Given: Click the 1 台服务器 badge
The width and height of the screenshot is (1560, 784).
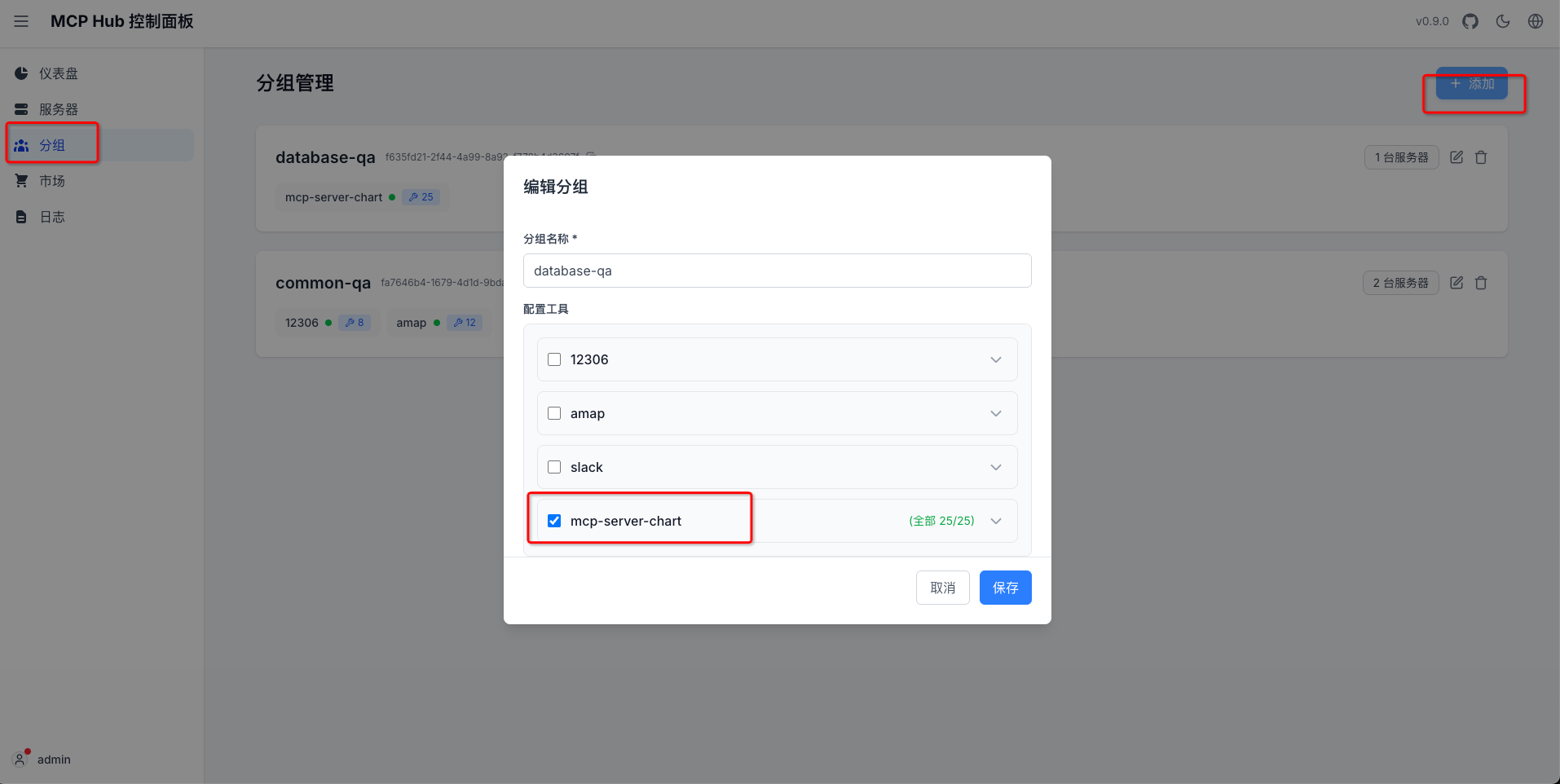Looking at the screenshot, I should 1402,157.
